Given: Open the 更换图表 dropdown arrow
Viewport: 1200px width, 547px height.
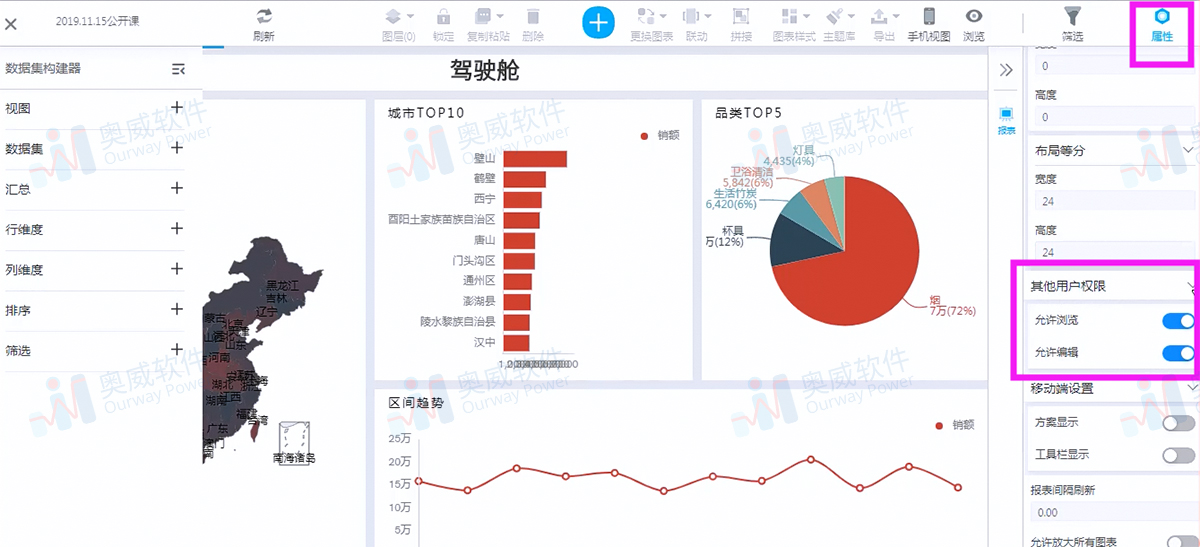Looking at the screenshot, I should point(664,16).
